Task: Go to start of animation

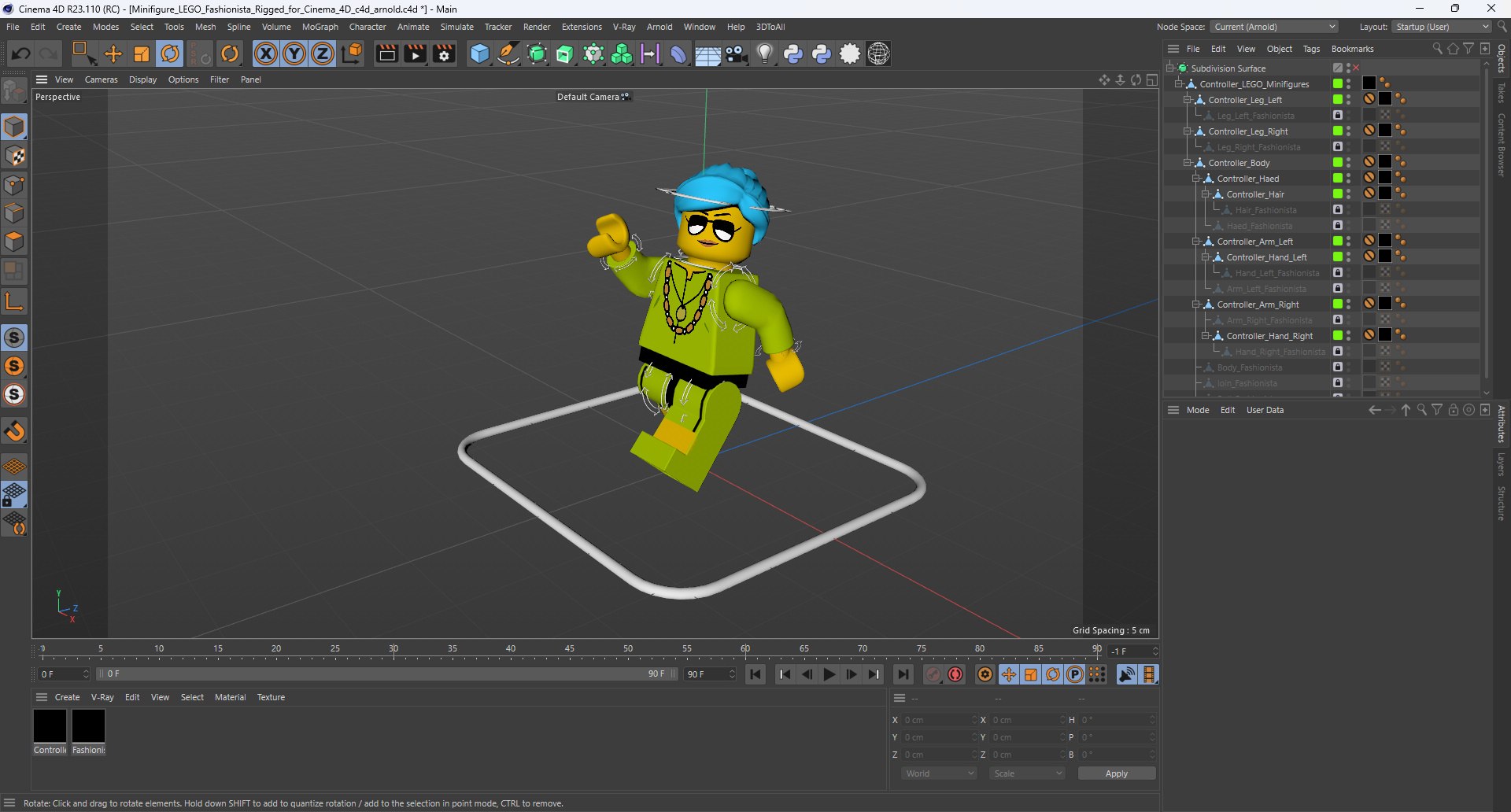Action: click(x=755, y=674)
